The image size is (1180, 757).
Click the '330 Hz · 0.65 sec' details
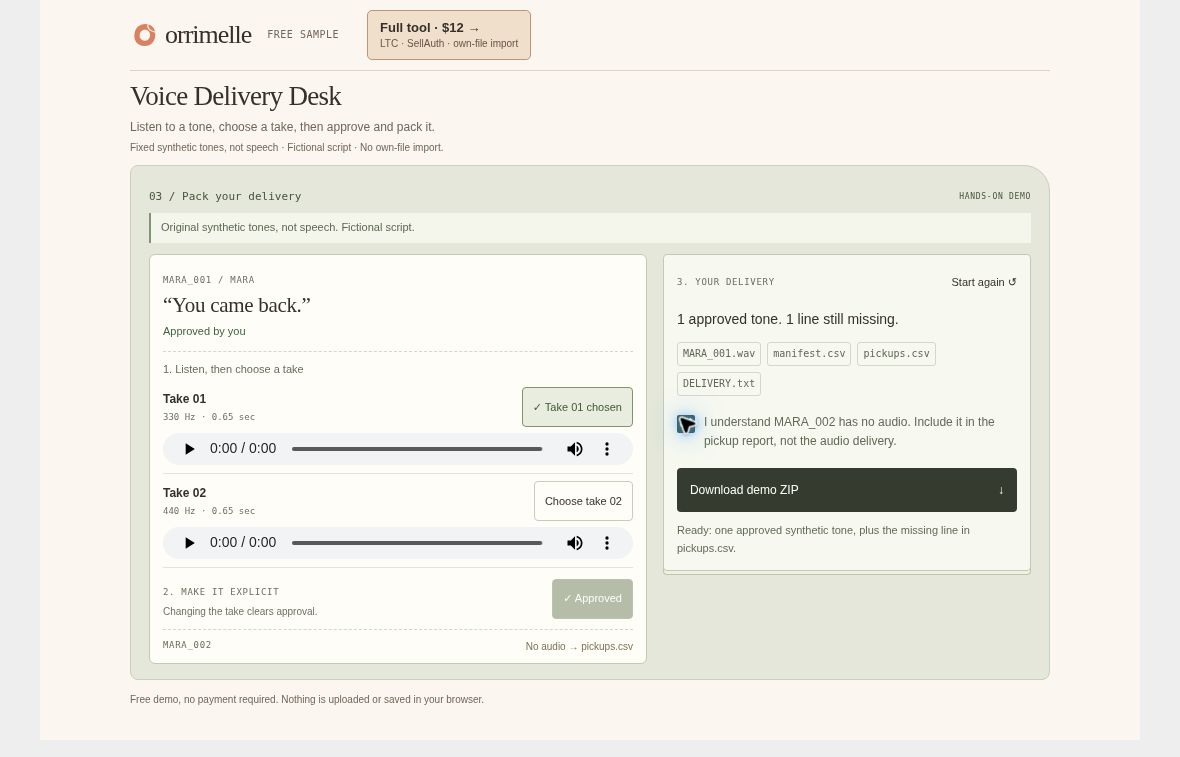[208, 417]
